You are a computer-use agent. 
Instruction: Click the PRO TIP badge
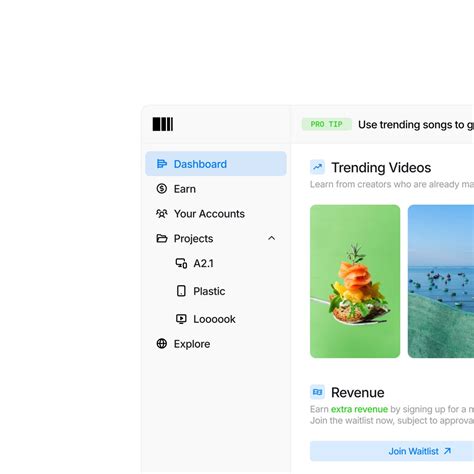327,124
